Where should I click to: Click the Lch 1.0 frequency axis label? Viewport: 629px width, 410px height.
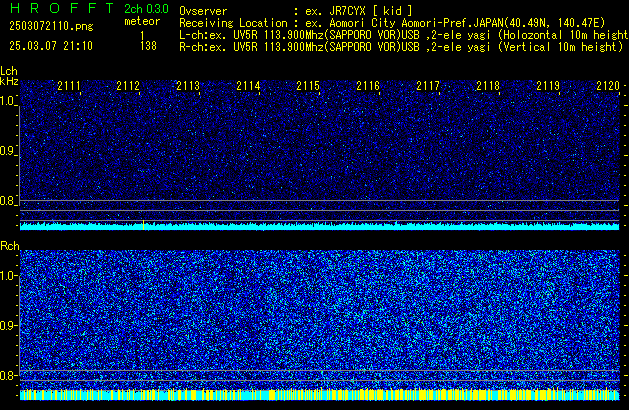pos(8,101)
